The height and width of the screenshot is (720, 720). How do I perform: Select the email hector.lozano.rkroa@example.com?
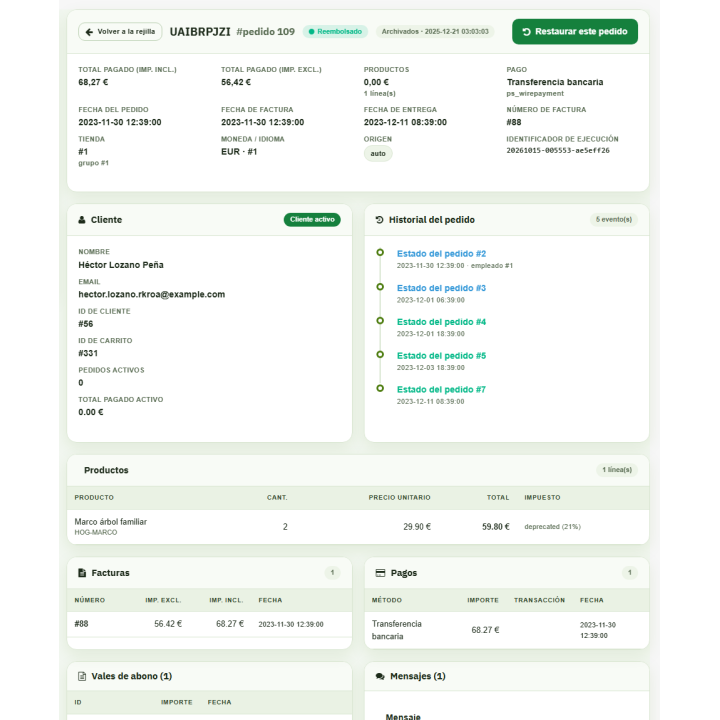(152, 294)
